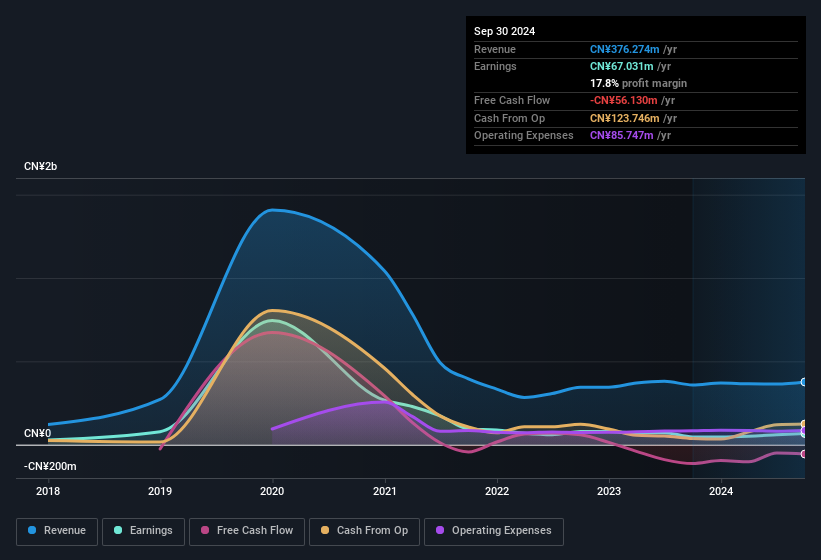The width and height of the screenshot is (821, 560).
Task: Click the CN¥2b y-axis label
Action: tap(40, 166)
